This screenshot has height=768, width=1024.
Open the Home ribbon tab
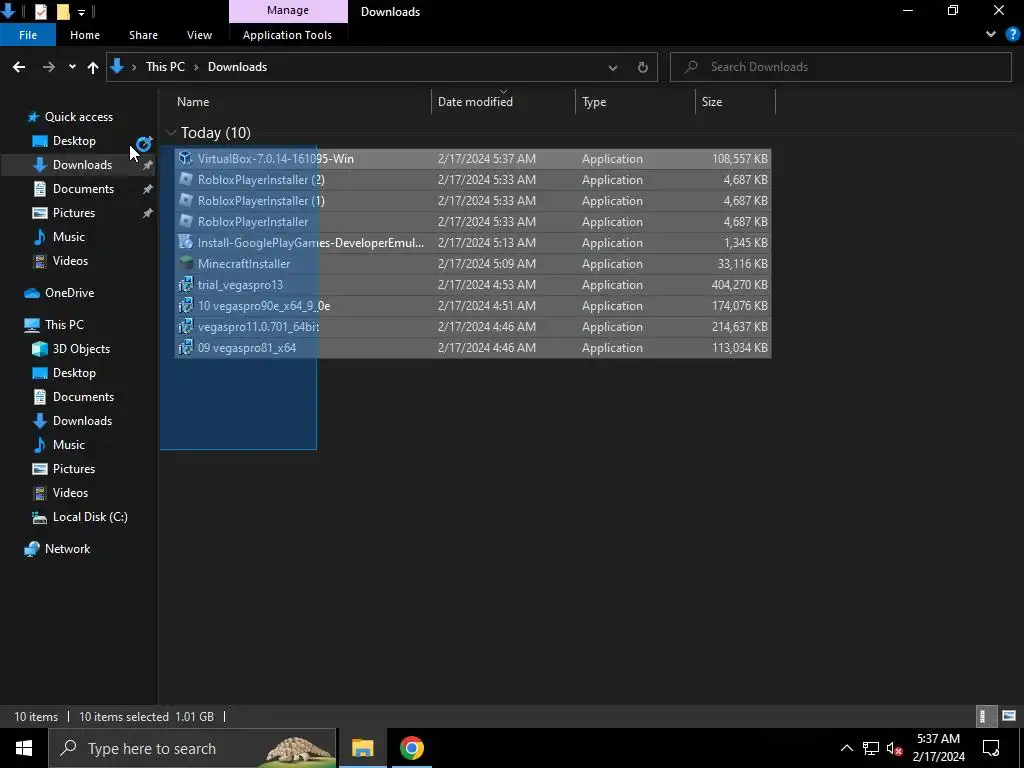(x=85, y=35)
